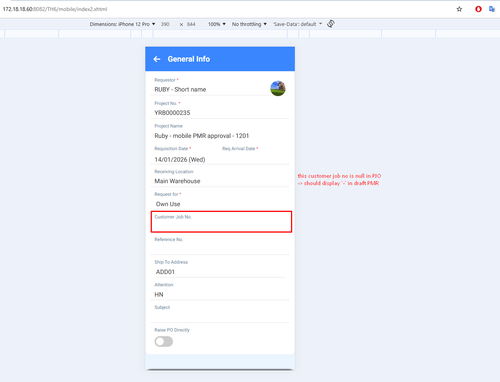Open the 100% zoom dropdown
This screenshot has height=382, width=500.
coord(217,24)
